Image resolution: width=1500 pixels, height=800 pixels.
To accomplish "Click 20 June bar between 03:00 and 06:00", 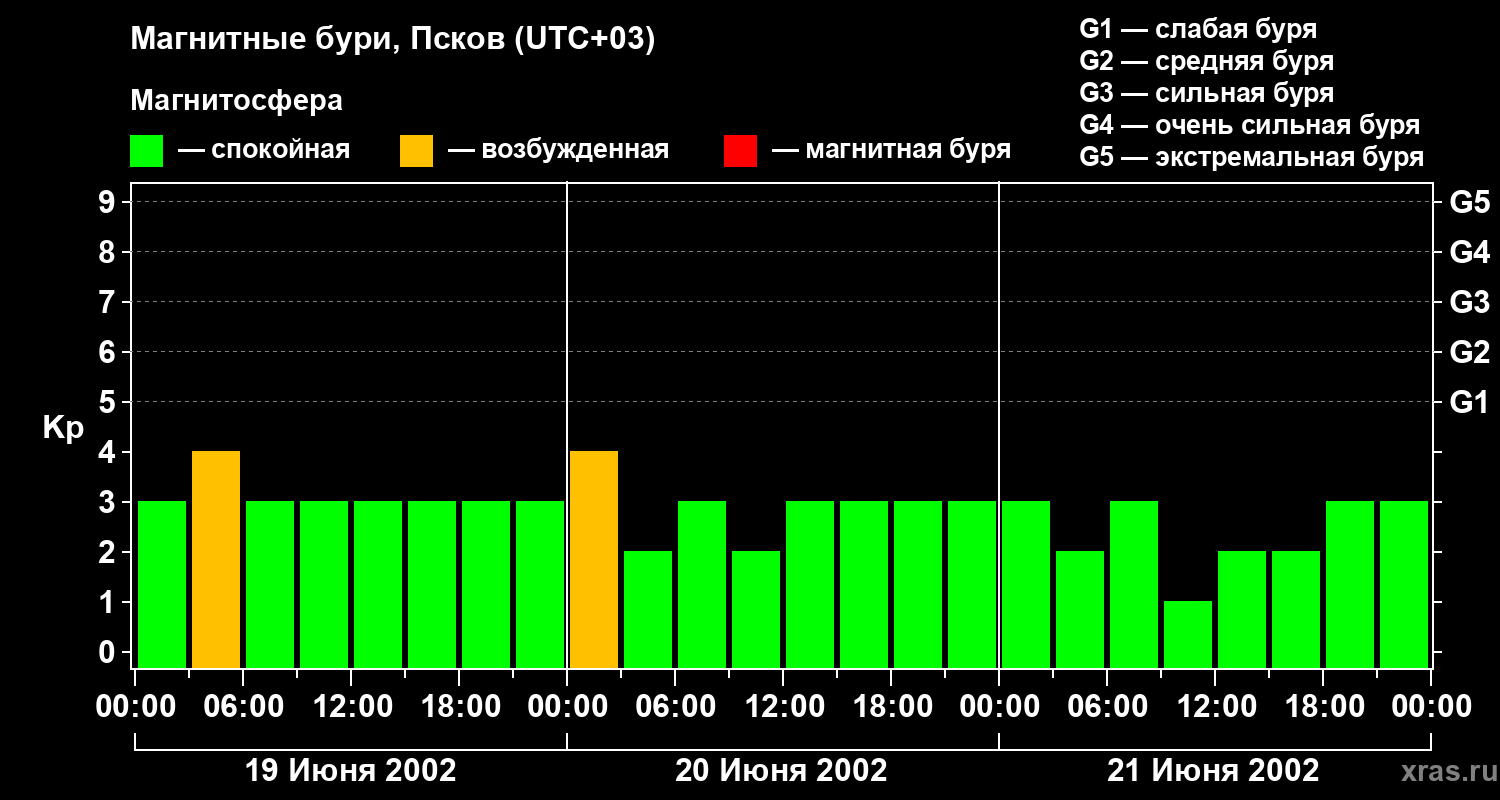I will coord(648,610).
